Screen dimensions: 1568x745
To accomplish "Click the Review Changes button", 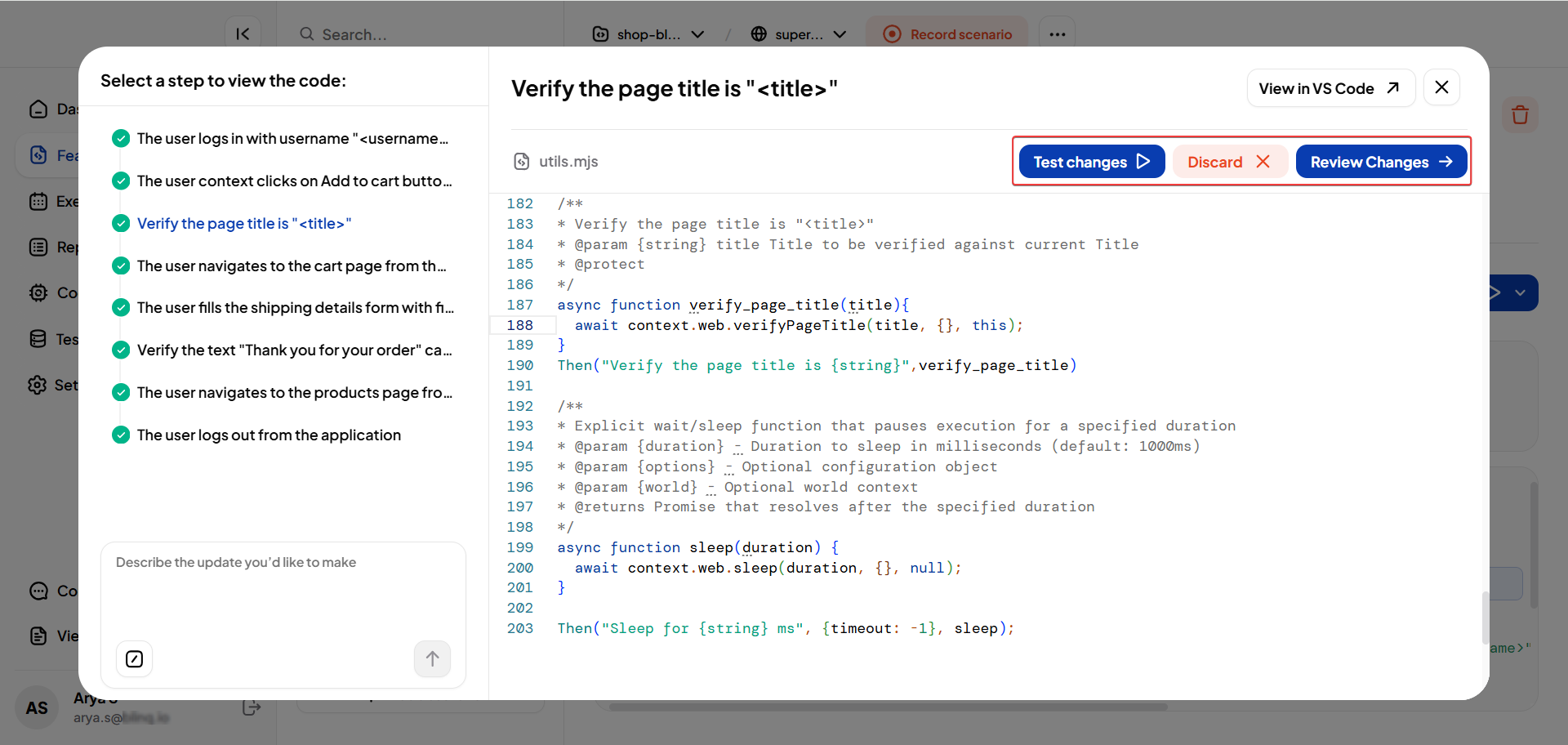I will 1381,162.
